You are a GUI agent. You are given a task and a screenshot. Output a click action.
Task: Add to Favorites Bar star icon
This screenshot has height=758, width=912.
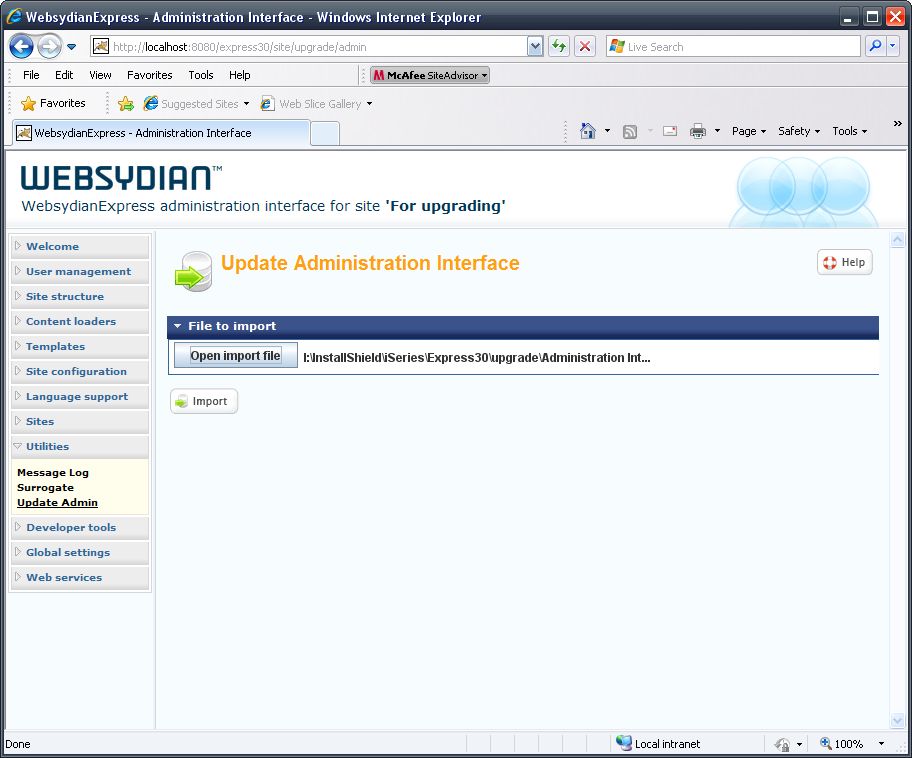tap(126, 104)
